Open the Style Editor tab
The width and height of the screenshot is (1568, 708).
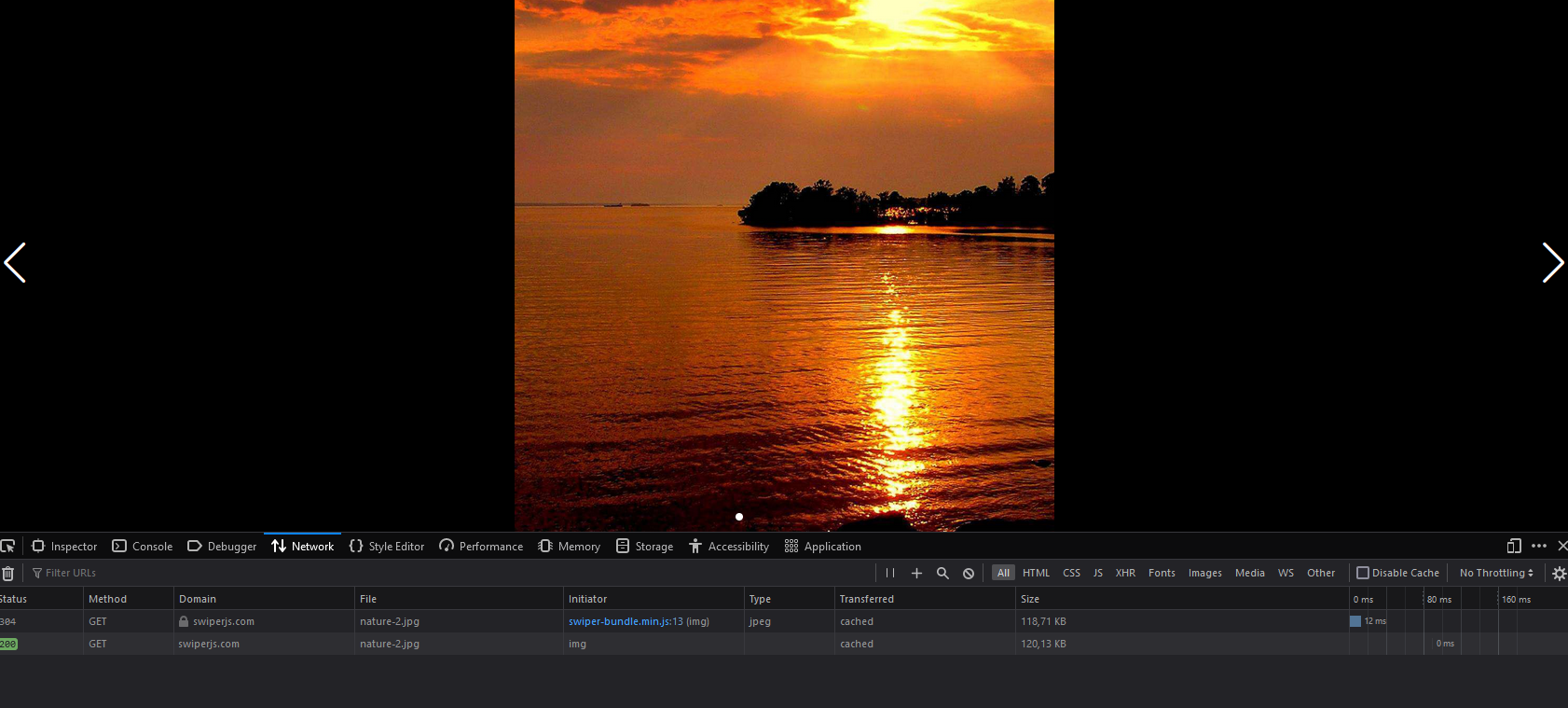387,547
